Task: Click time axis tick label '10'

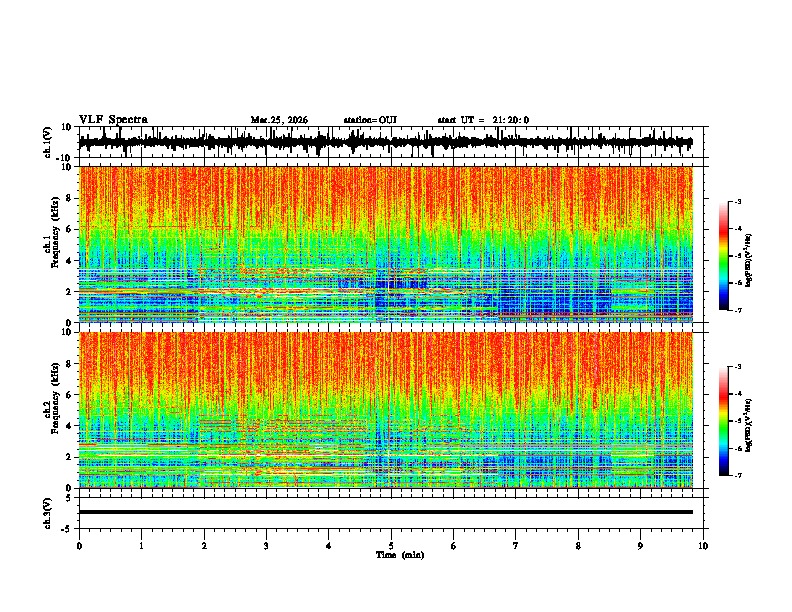Action: click(x=703, y=546)
